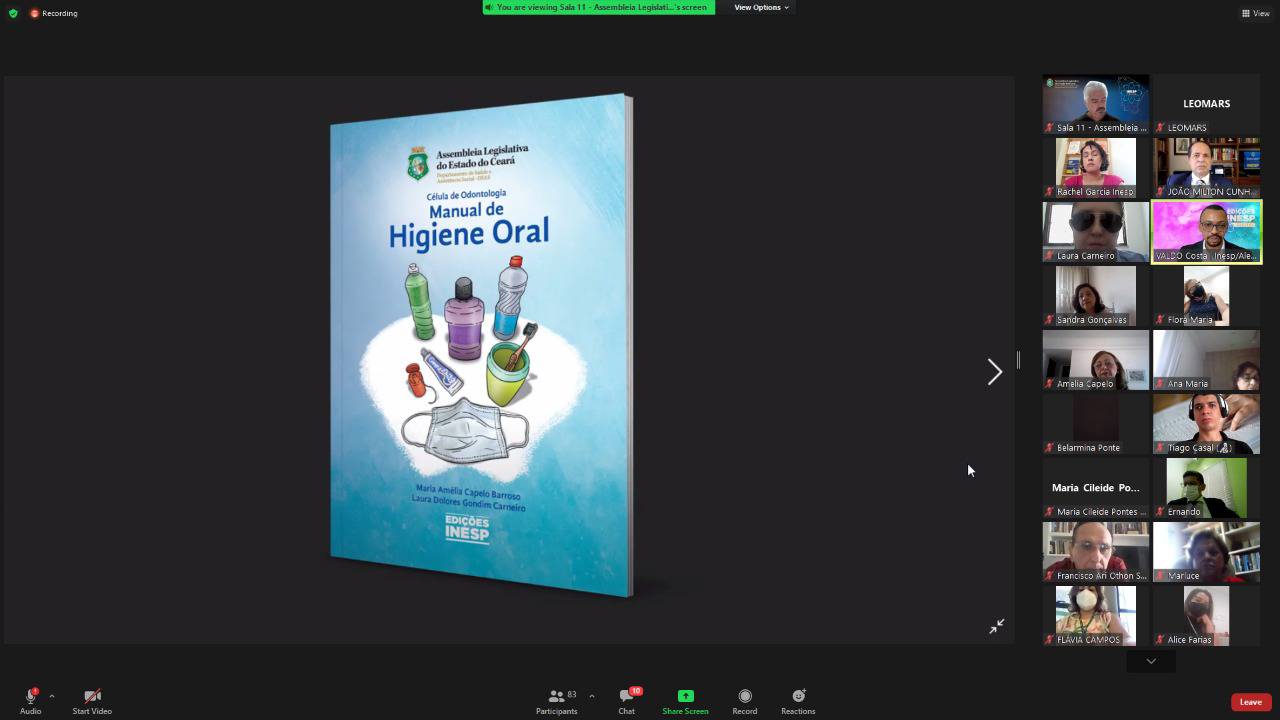Open the Chat panel
This screenshot has height=720, width=1280.
626,697
